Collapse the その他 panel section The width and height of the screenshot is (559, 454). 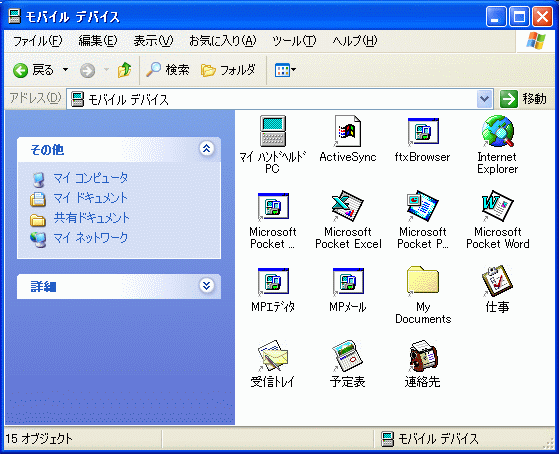coord(206,148)
